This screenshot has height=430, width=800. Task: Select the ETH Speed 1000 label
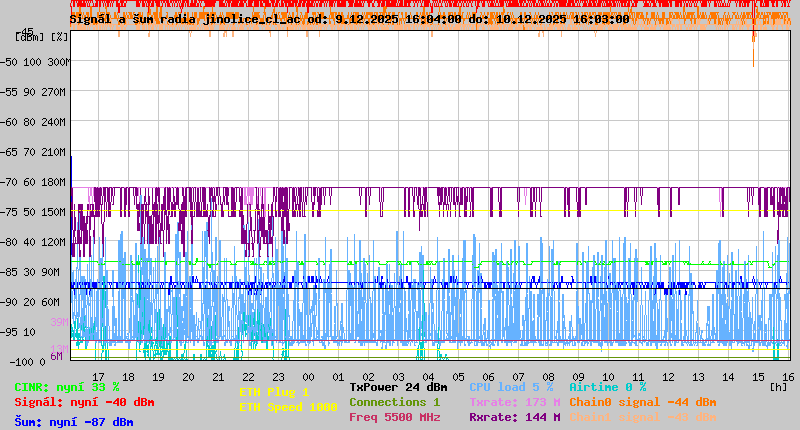288,407
